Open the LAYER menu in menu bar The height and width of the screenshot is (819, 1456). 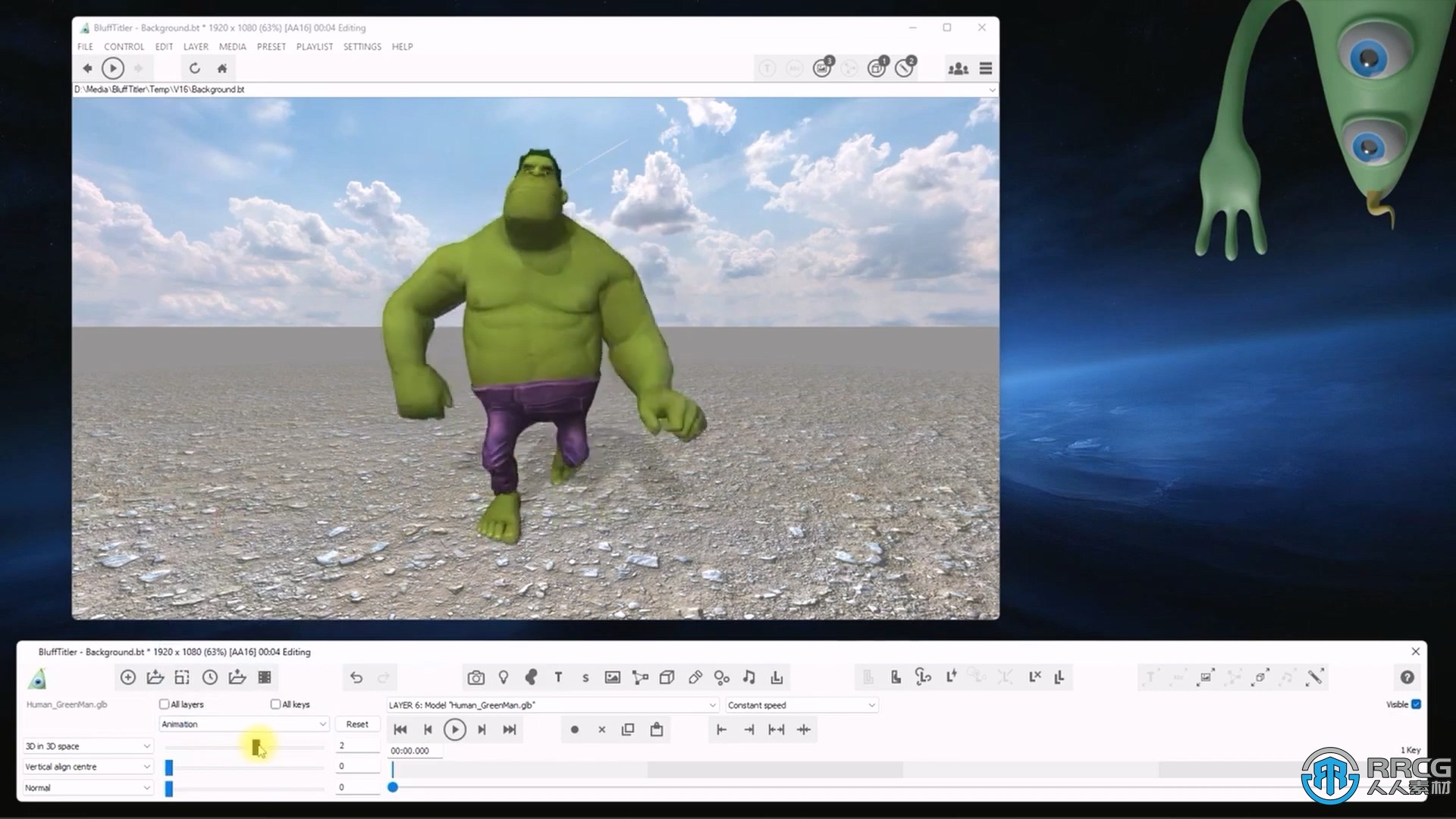[194, 46]
